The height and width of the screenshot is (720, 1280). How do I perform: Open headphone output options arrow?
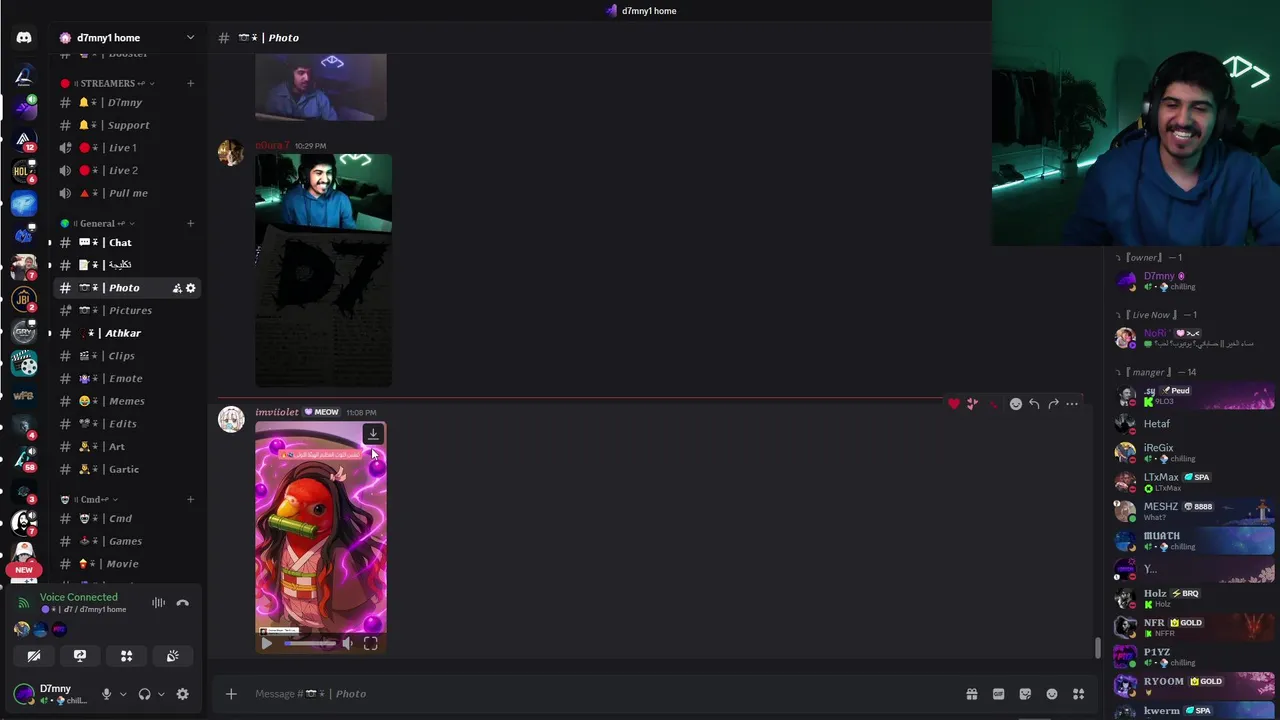point(161,694)
